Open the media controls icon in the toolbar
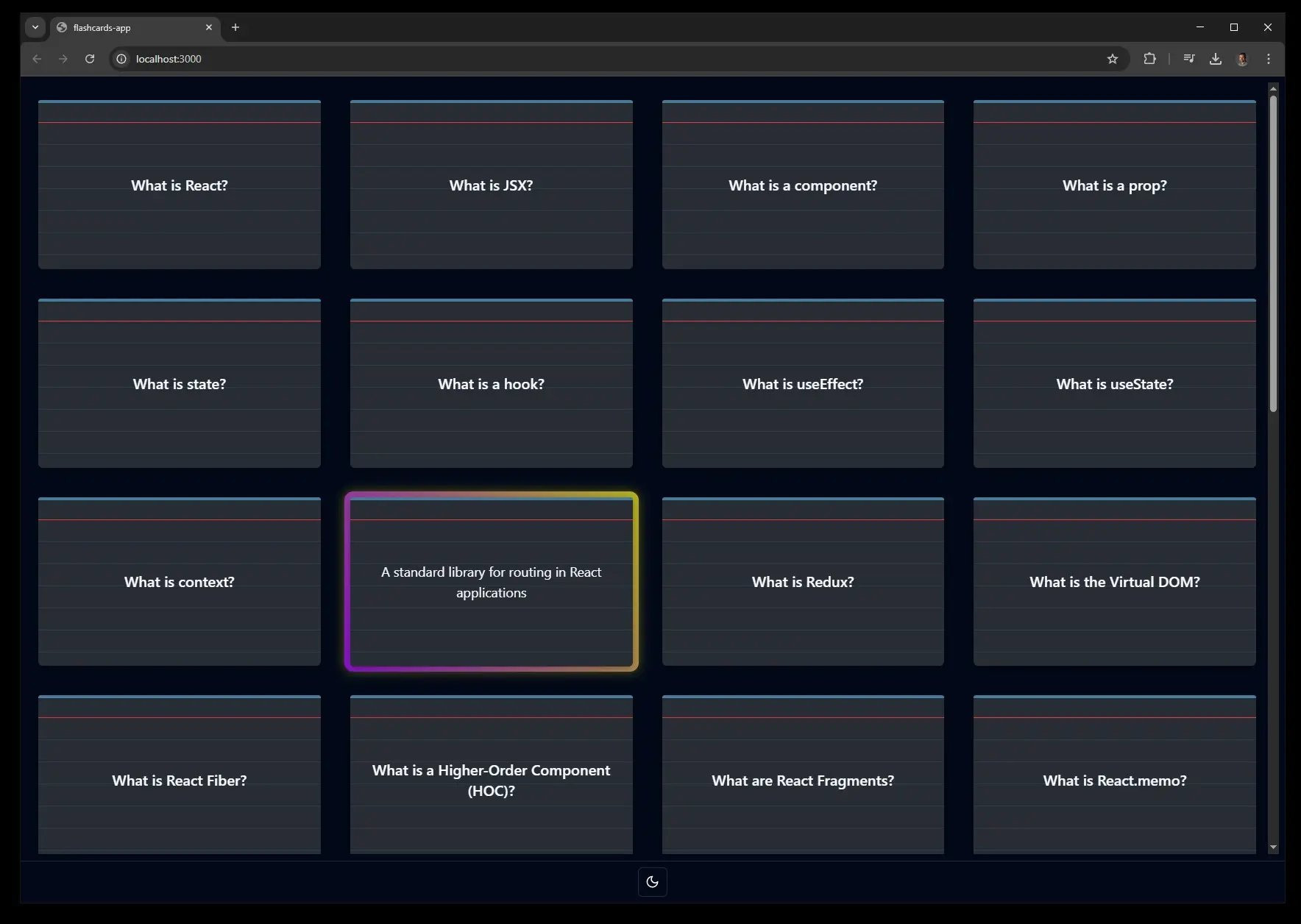The height and width of the screenshot is (924, 1301). [x=1189, y=59]
